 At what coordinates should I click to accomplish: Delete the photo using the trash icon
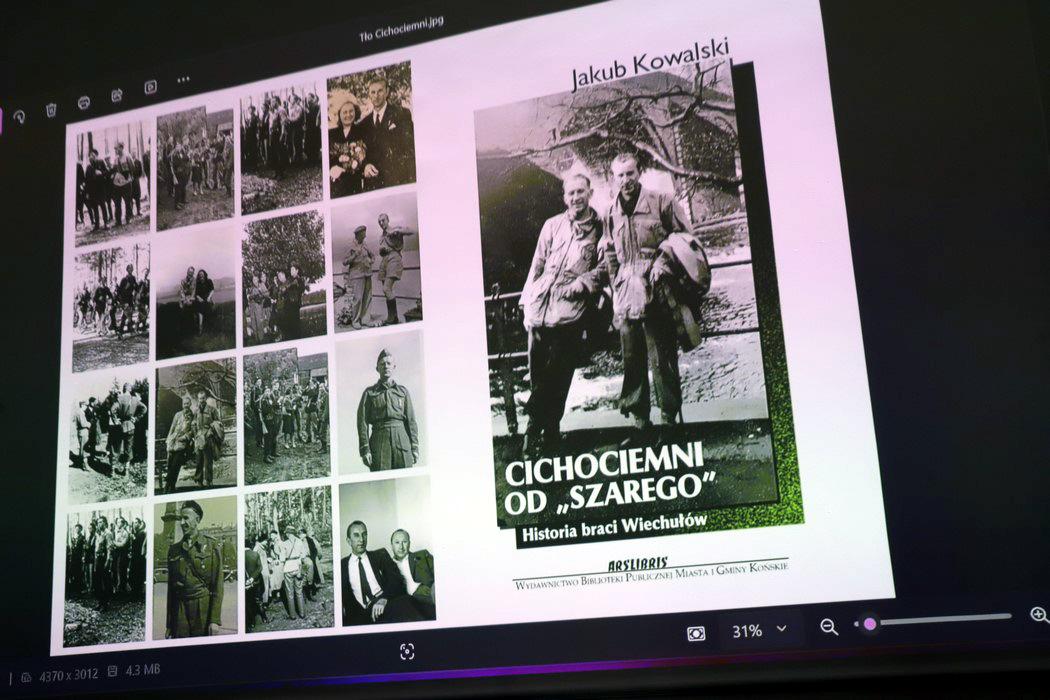(52, 110)
